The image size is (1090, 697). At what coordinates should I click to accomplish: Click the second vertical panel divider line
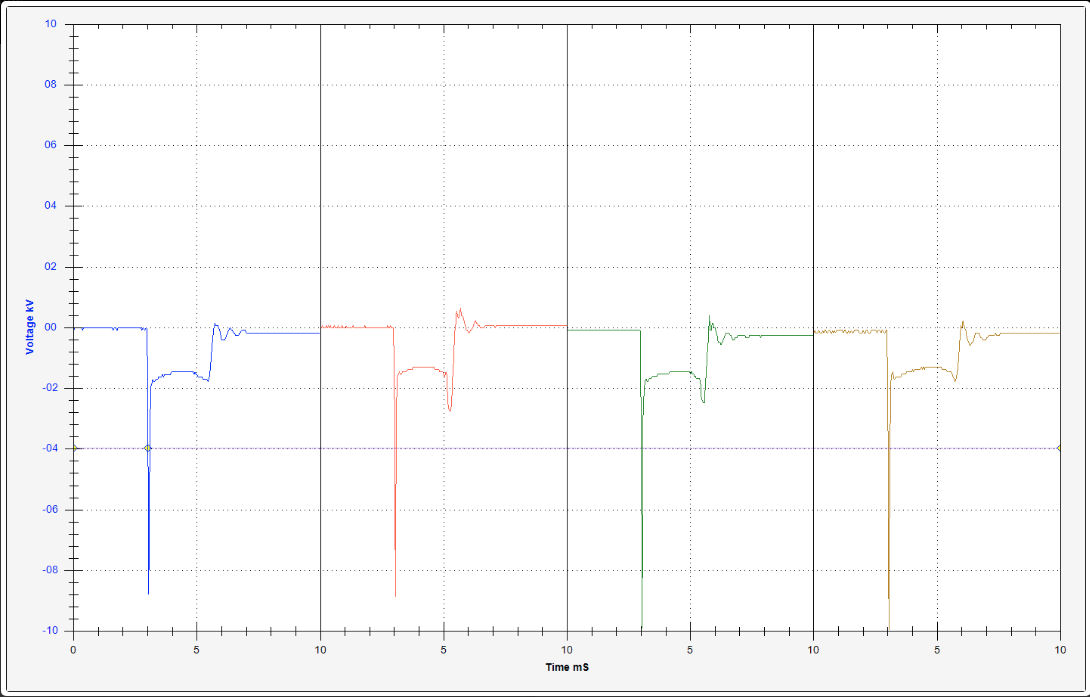click(567, 300)
